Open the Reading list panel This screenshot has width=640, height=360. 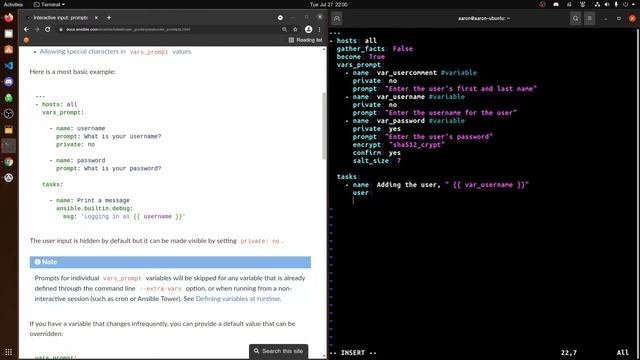305,40
